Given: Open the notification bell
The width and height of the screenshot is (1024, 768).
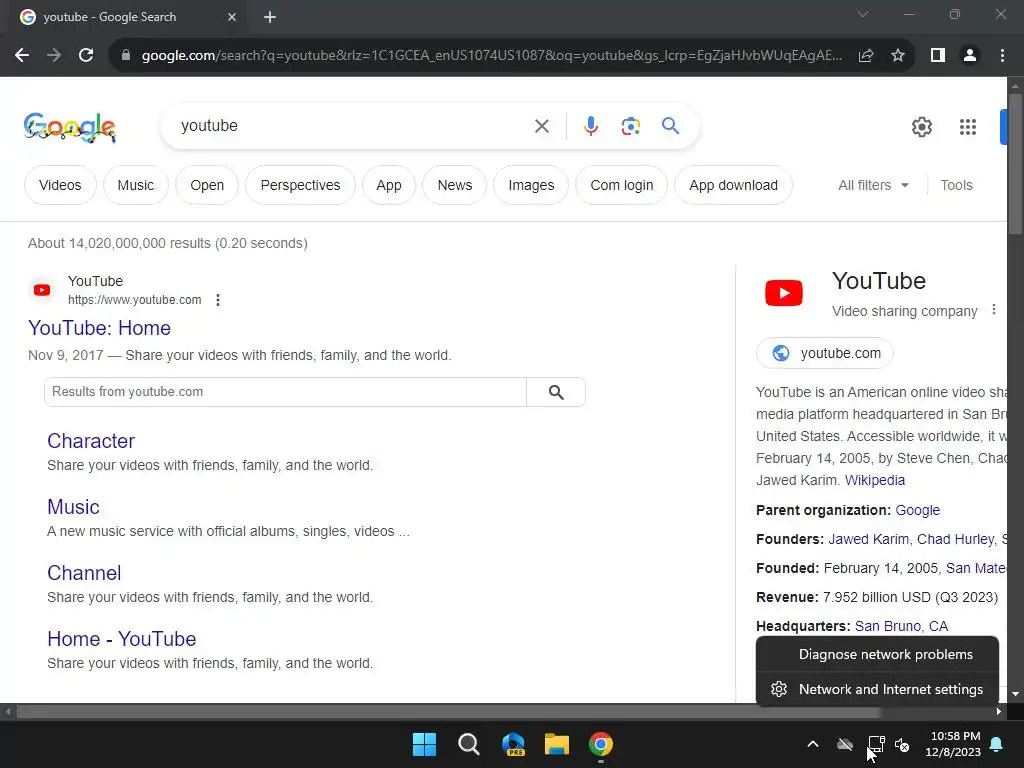Looking at the screenshot, I should pos(997,744).
